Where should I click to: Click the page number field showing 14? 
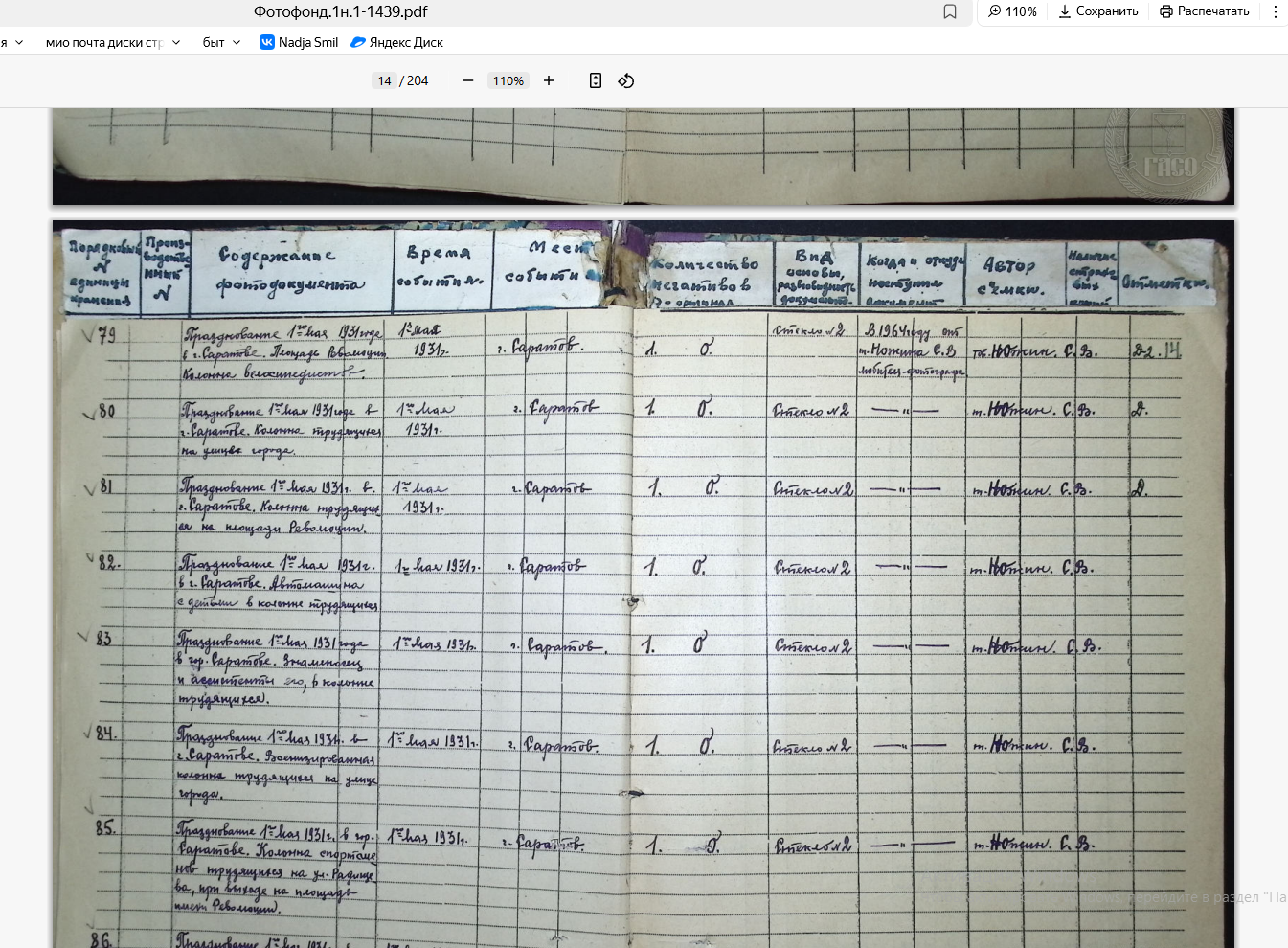pyautogui.click(x=384, y=80)
